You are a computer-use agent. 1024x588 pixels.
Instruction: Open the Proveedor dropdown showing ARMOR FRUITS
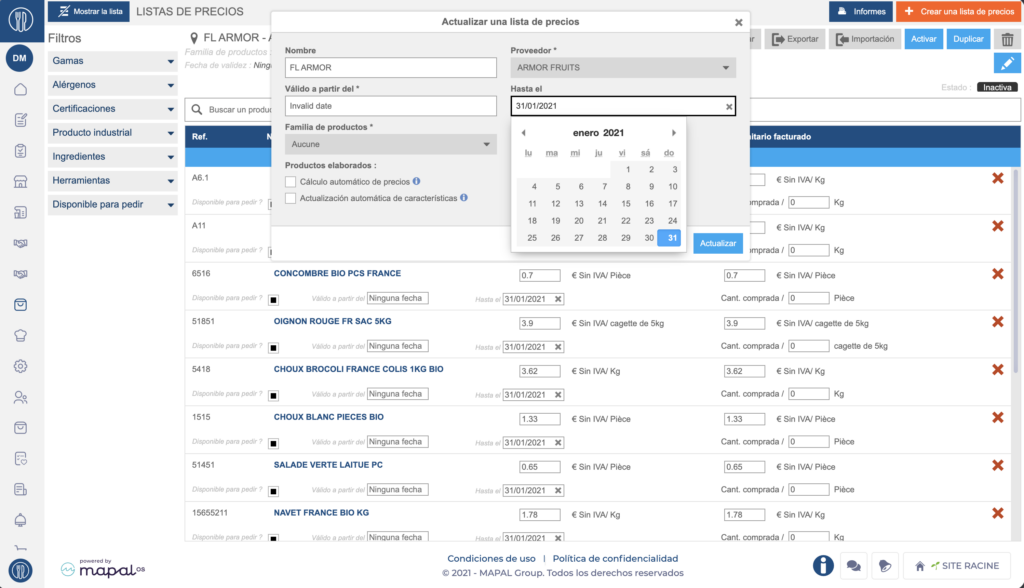tap(623, 67)
